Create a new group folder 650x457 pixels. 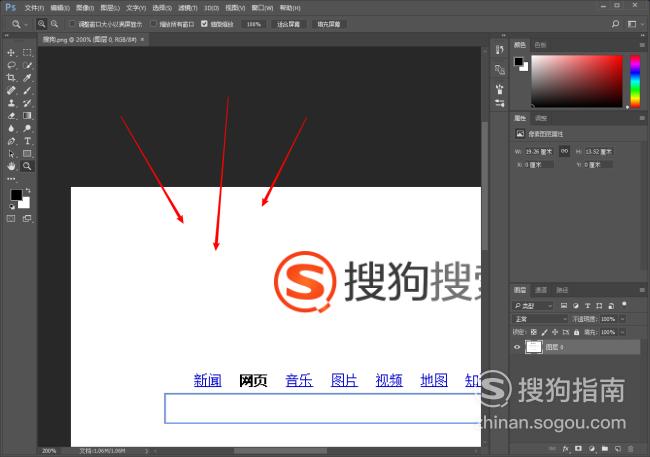pos(605,449)
